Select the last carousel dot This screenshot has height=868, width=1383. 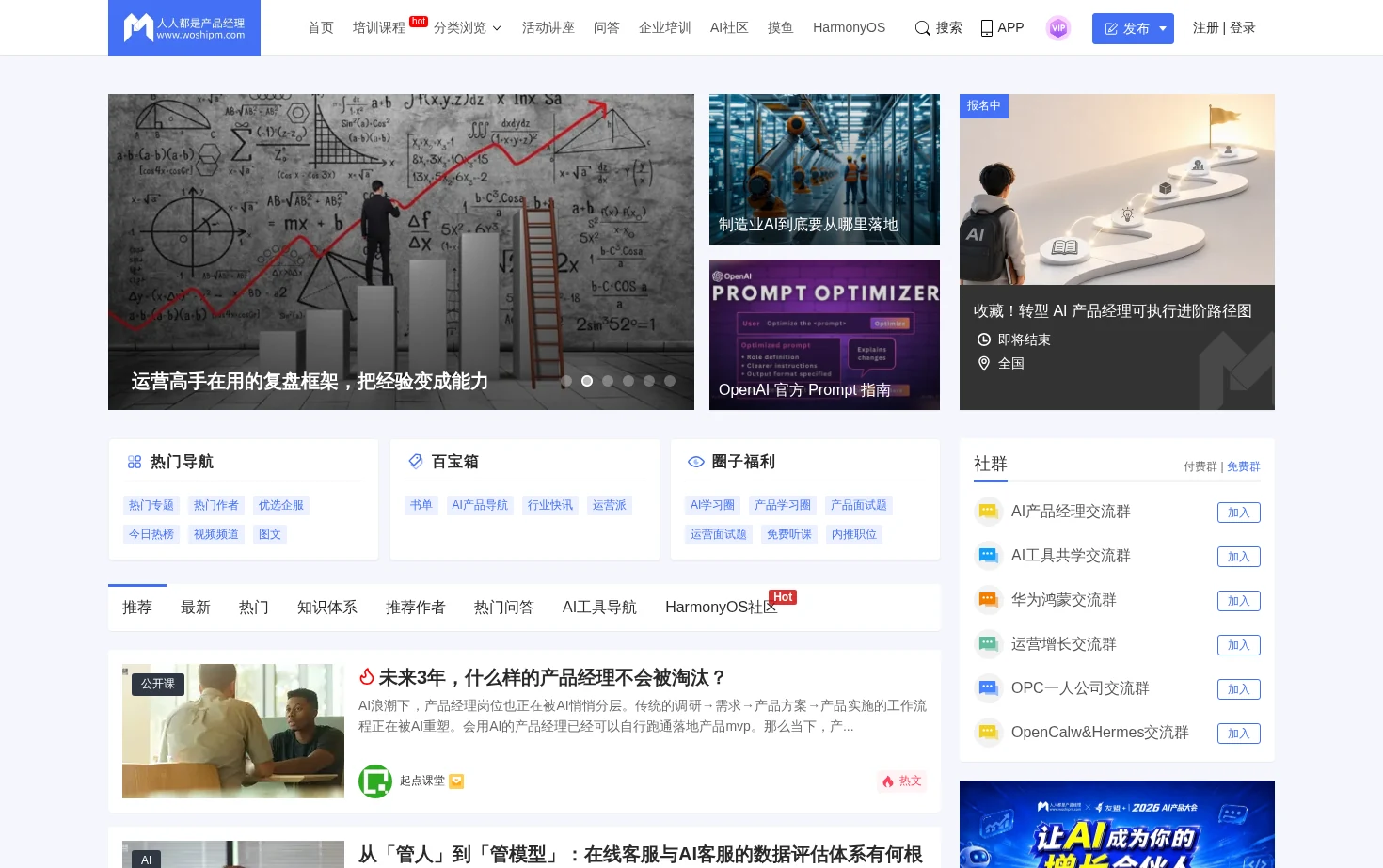[x=670, y=381]
